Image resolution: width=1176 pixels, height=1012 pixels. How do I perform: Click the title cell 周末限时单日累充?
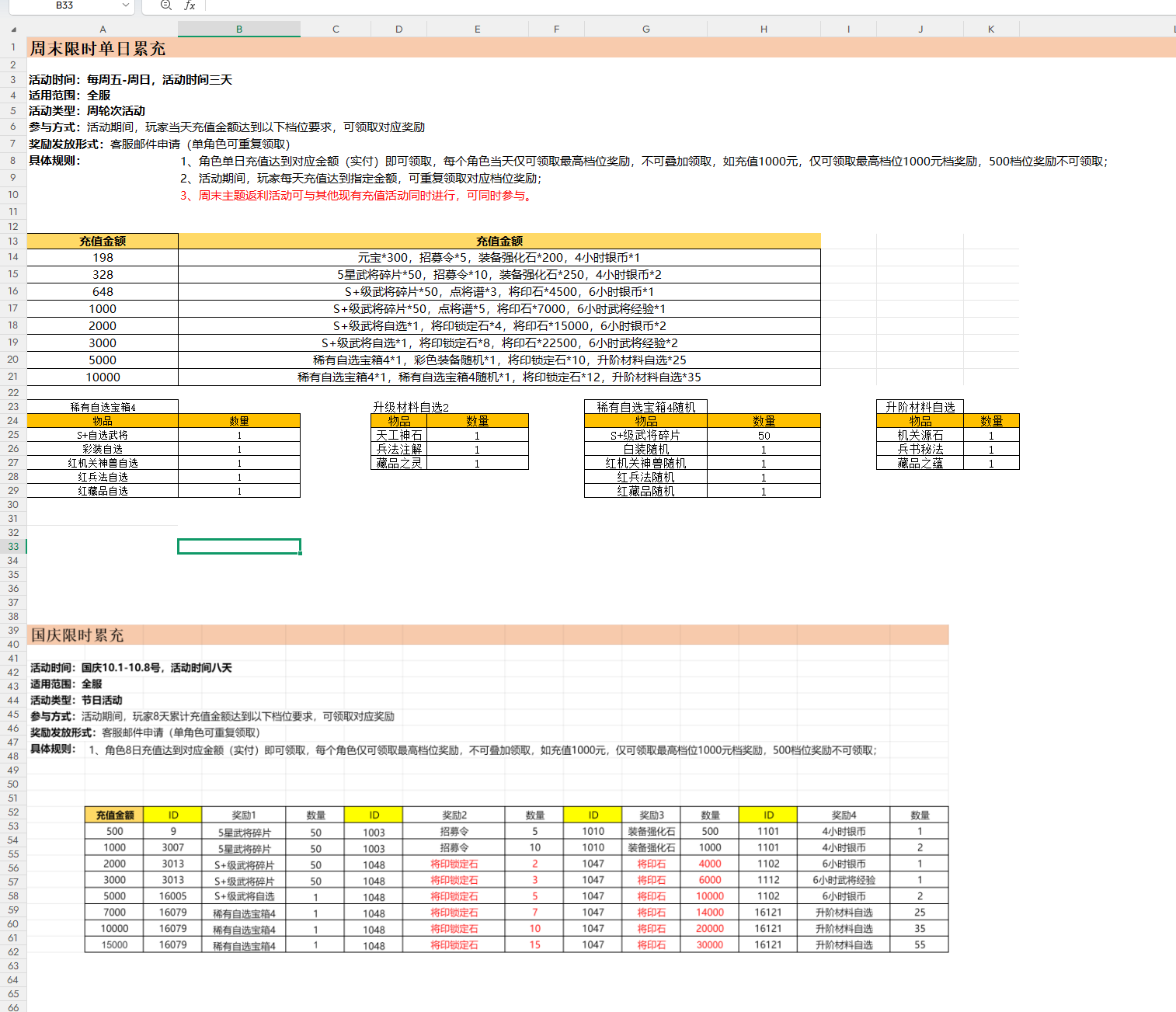pyautogui.click(x=98, y=48)
